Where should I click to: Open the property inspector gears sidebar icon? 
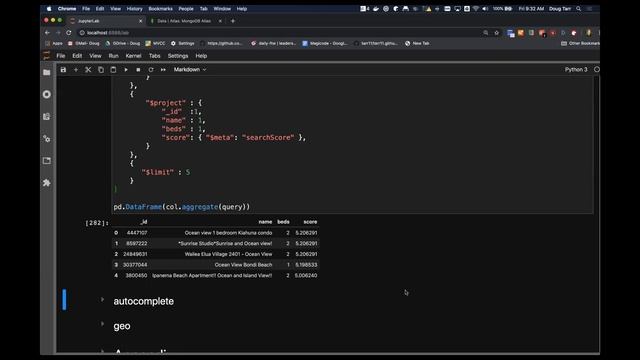tap(47, 139)
